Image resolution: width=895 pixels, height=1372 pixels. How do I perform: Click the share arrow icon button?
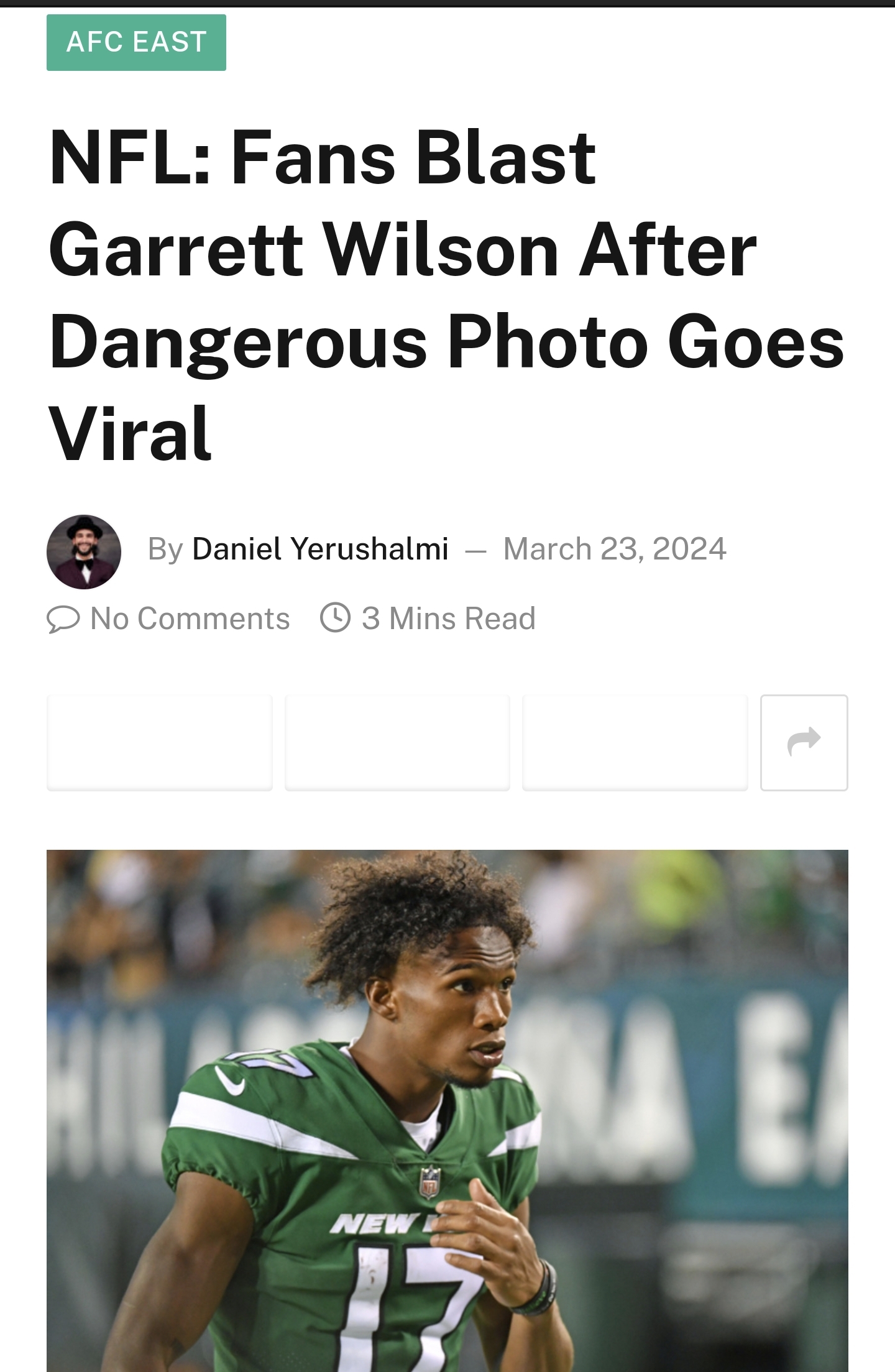coord(804,742)
